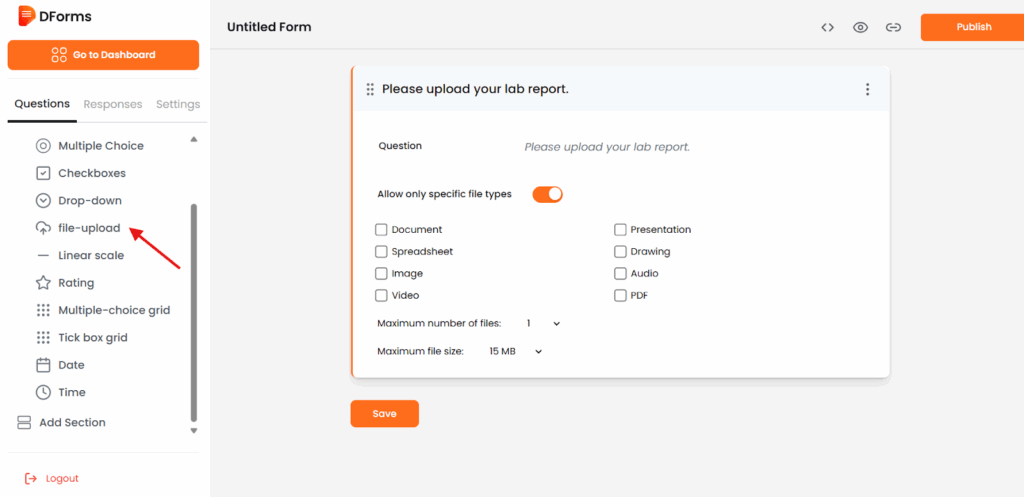Image resolution: width=1024 pixels, height=497 pixels.
Task: Check the Document file type checkbox
Action: click(x=381, y=230)
